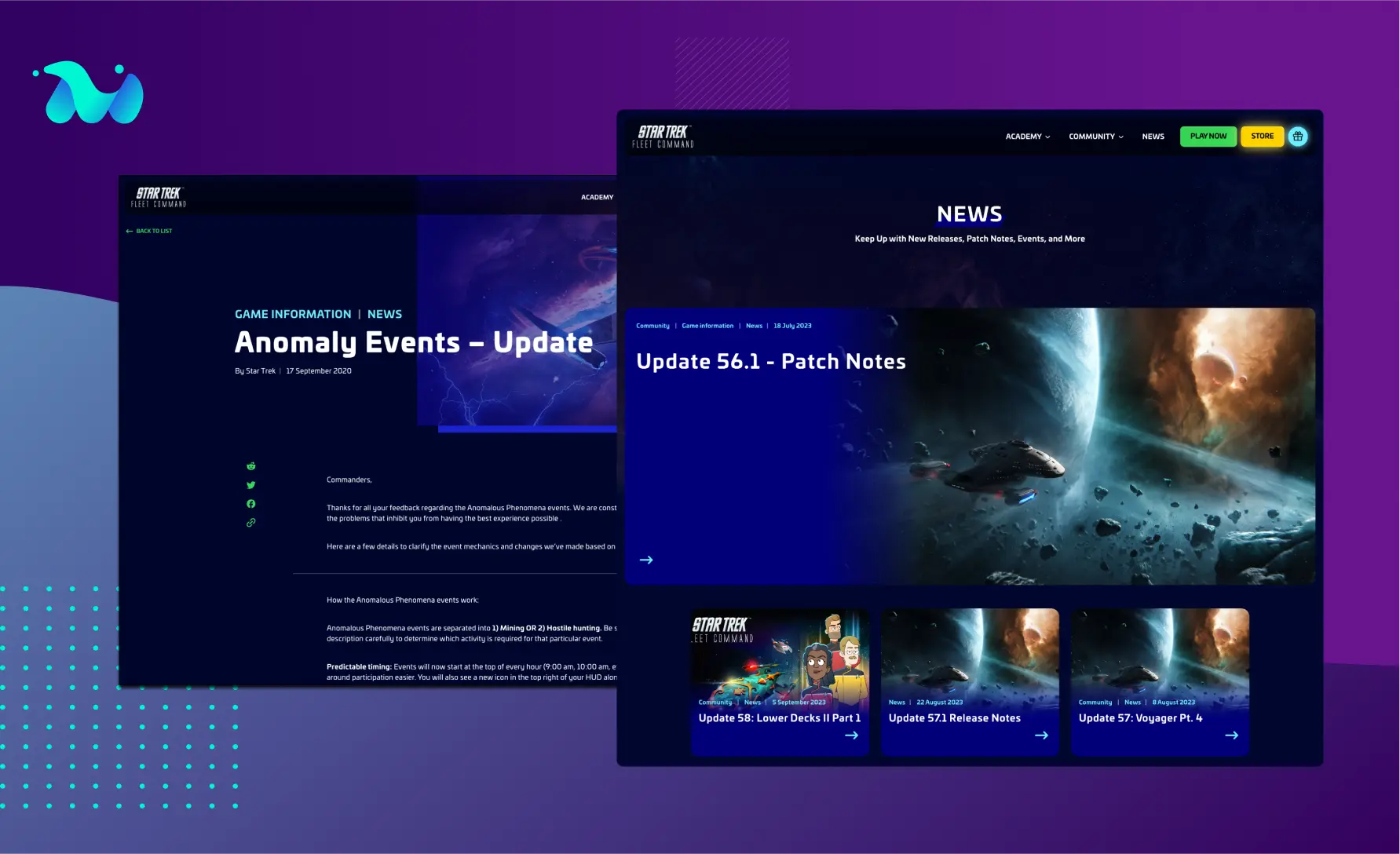Open the Update 56.1 - Patch Notes headline
Image resolution: width=1400 pixels, height=854 pixels.
point(771,362)
